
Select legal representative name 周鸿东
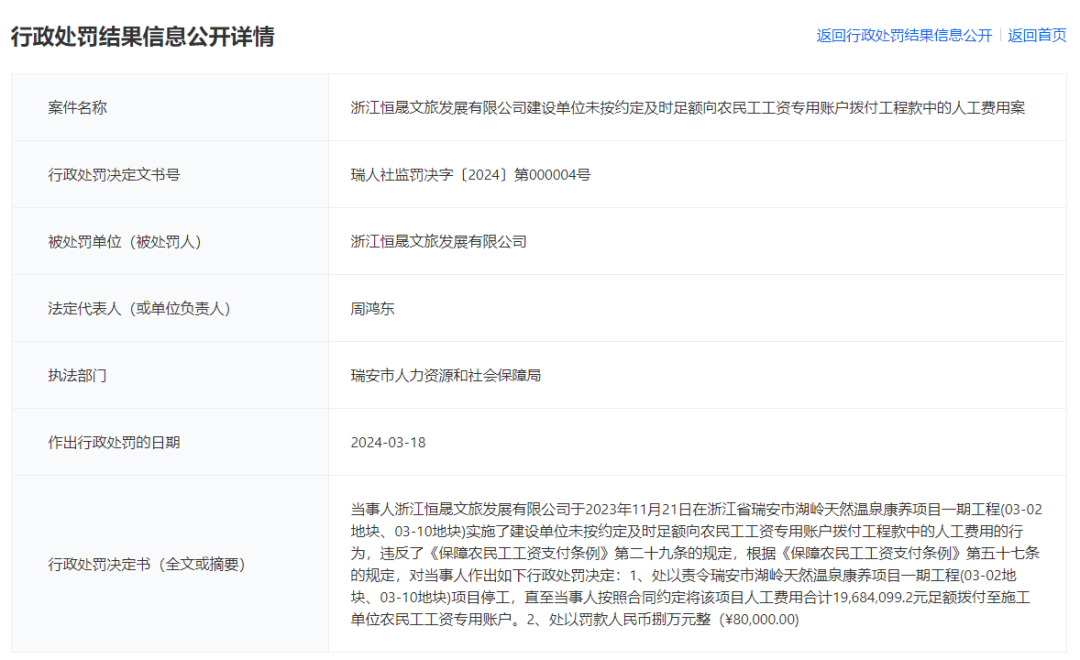click(x=373, y=309)
